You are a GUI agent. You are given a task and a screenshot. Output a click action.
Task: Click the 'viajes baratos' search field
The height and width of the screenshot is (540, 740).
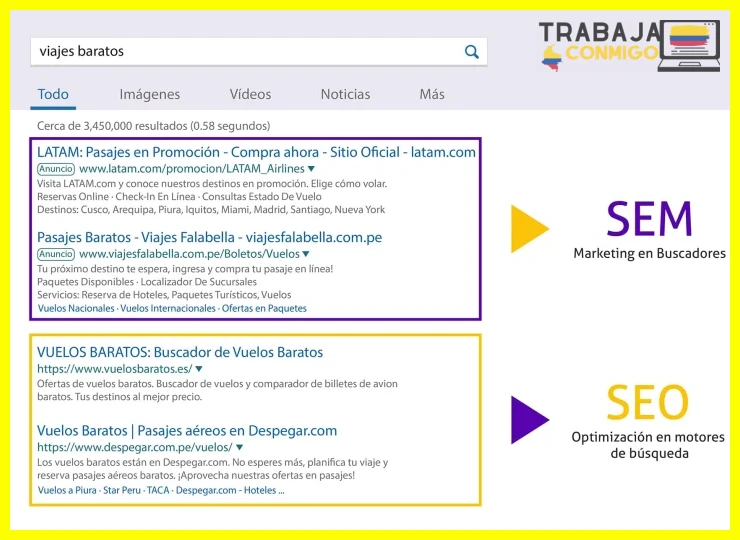pyautogui.click(x=259, y=52)
